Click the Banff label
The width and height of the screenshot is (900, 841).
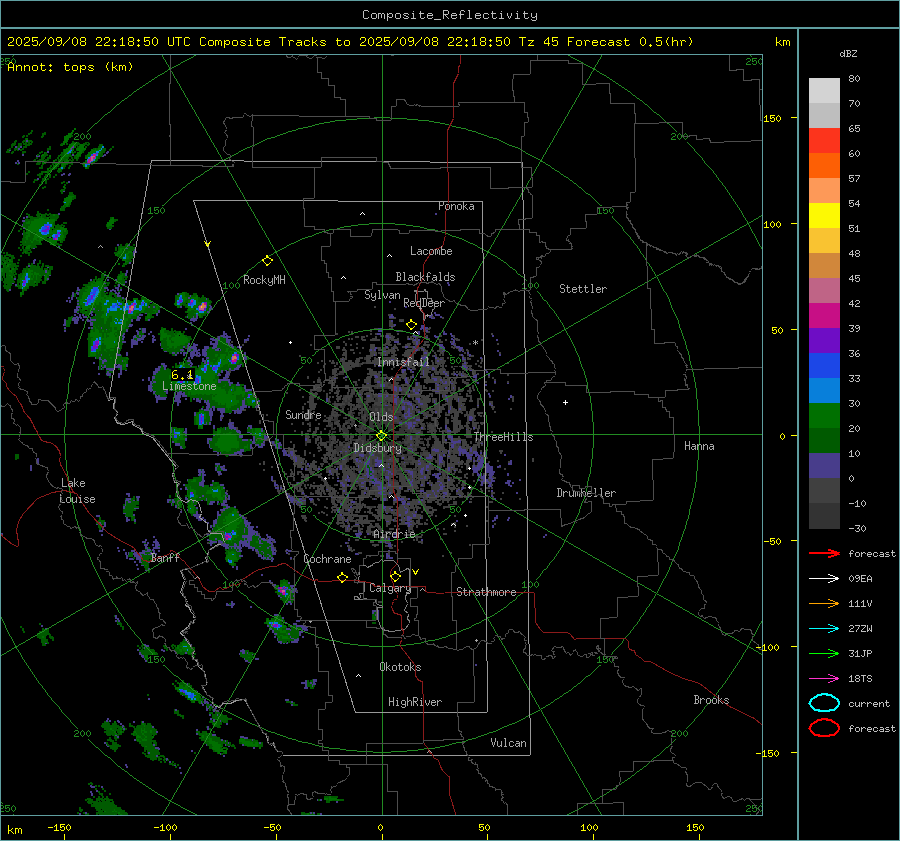point(165,558)
